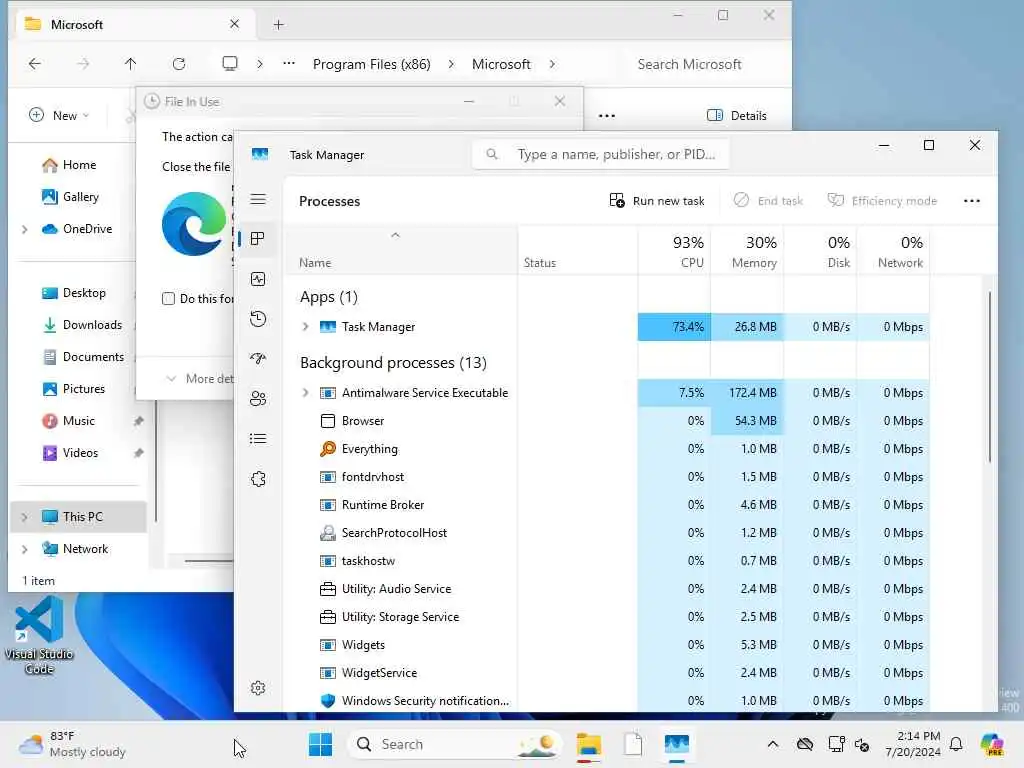Screen dimensions: 1024x768
Task: Open Pictures in File Explorer sidebar
Action: (73, 389)
